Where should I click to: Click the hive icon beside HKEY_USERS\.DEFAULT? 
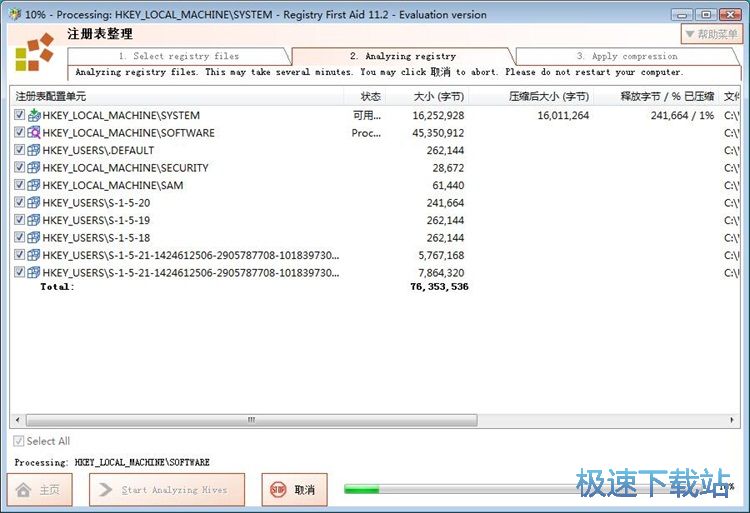point(34,150)
